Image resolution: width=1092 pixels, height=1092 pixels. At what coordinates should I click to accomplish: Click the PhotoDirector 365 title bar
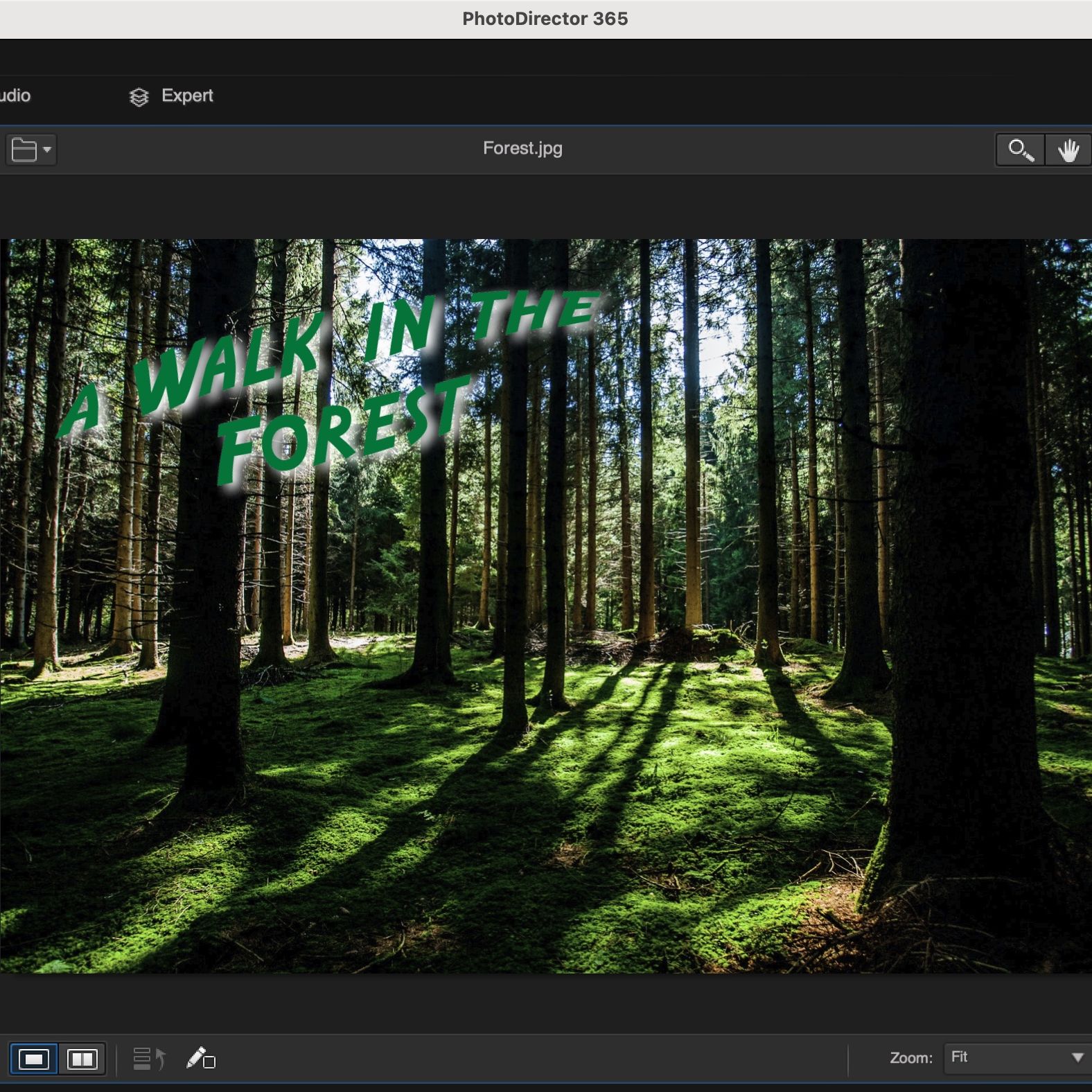coord(545,19)
